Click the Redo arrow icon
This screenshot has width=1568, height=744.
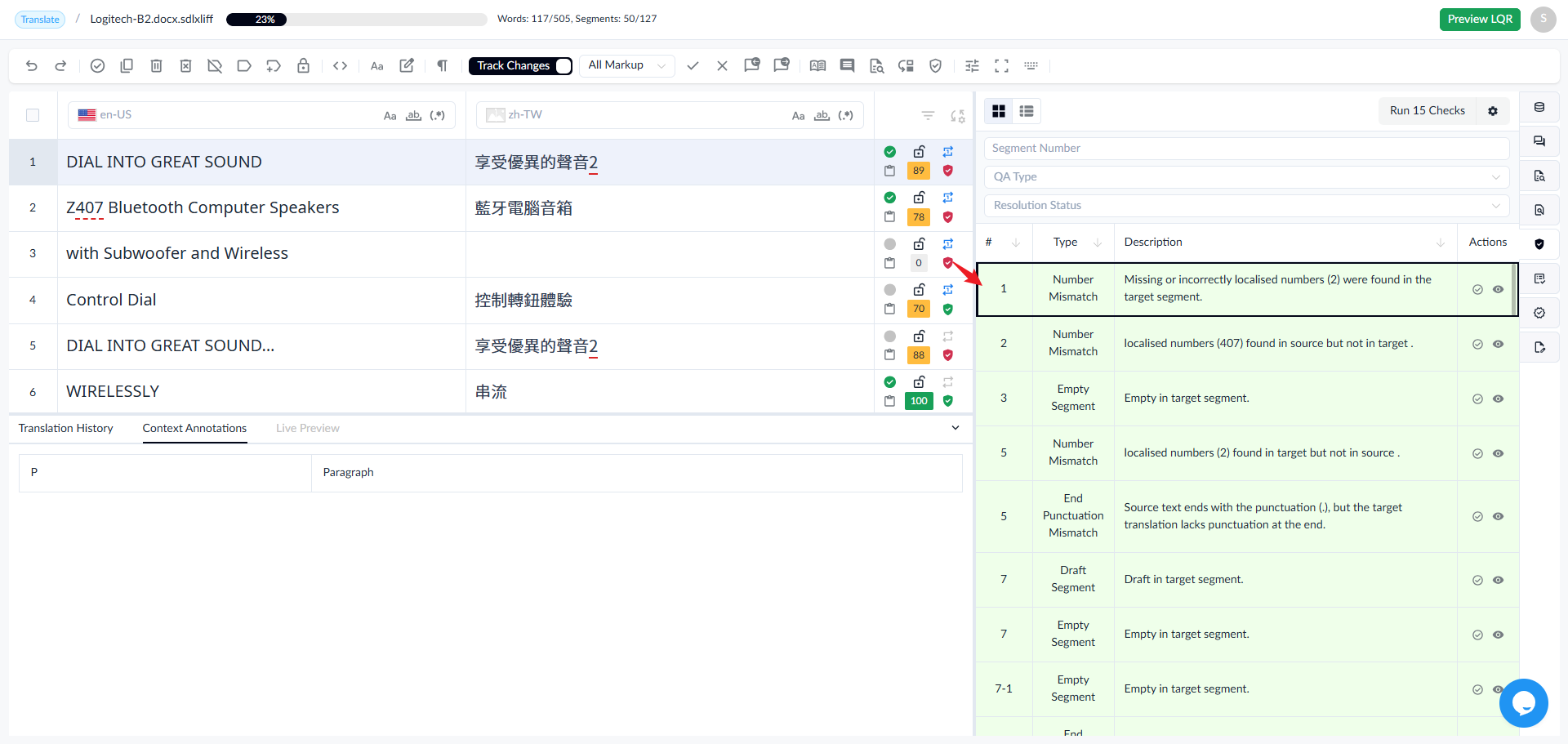(60, 66)
